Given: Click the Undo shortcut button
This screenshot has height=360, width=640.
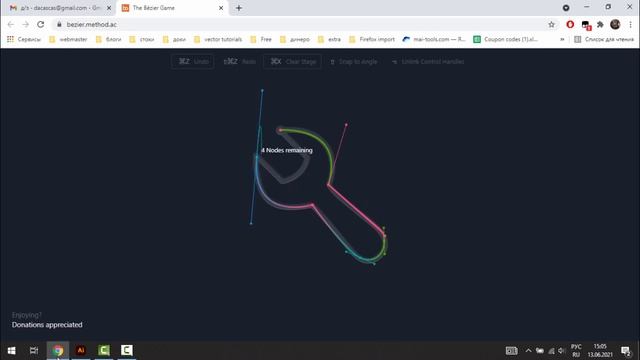Looking at the screenshot, I should click(193, 62).
